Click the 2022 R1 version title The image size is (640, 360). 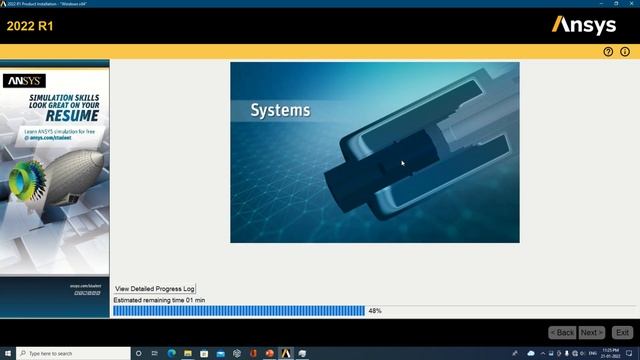pos(30,26)
